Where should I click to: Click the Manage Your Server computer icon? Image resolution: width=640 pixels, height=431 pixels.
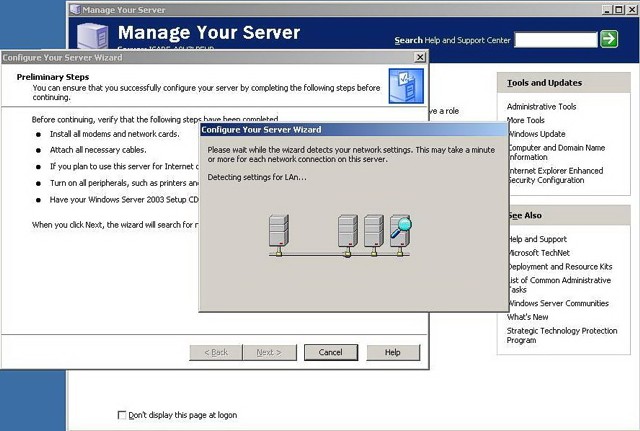[93, 37]
